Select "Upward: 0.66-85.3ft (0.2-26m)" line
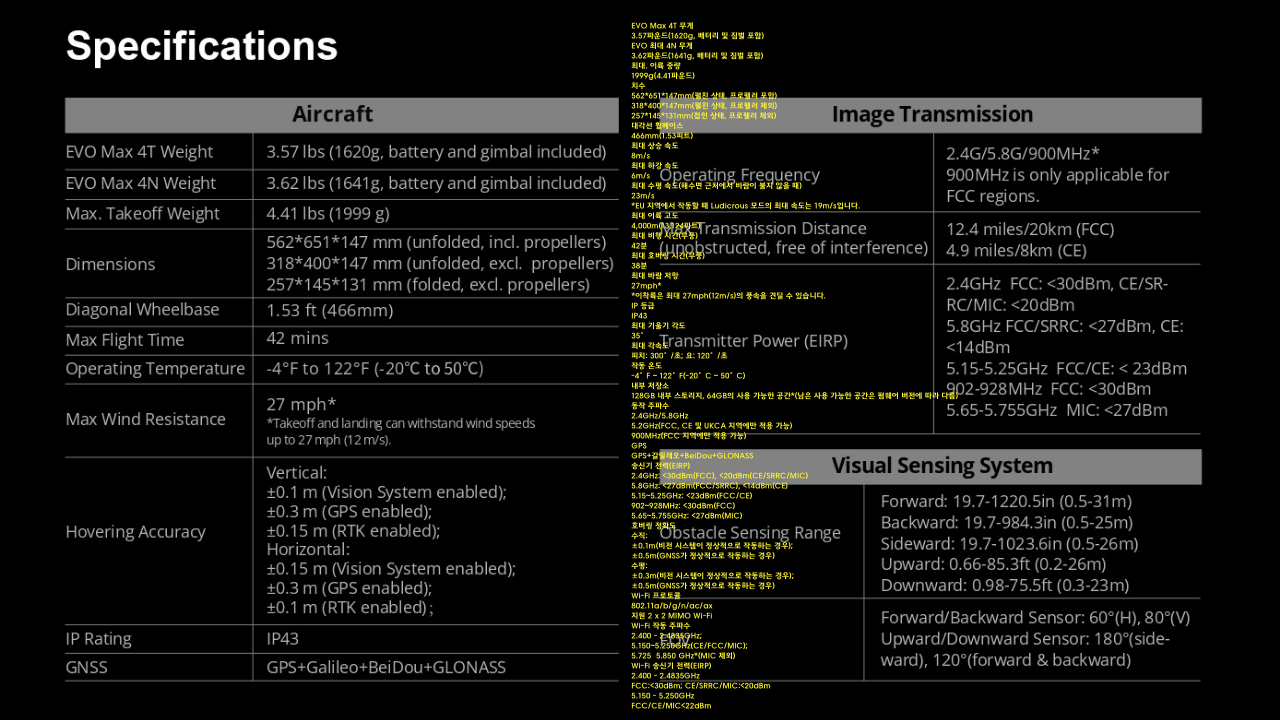Image resolution: width=1280 pixels, height=720 pixels. coord(993,564)
